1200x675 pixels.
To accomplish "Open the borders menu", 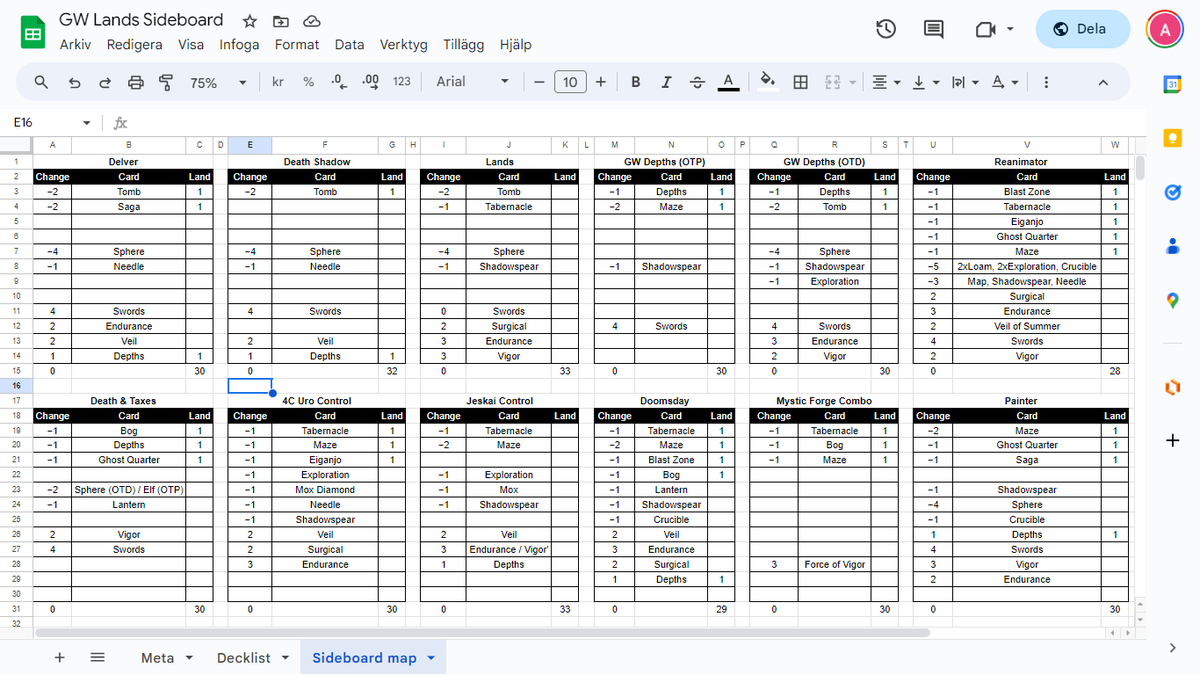I will point(800,82).
